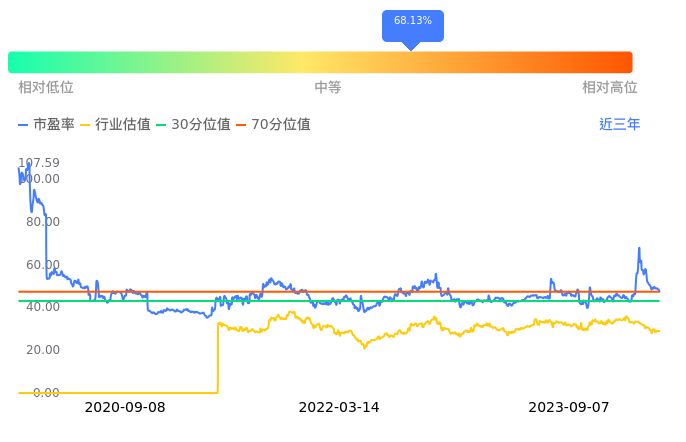
Task: Click the 2022-03-14 date axis label
Action: point(339,408)
